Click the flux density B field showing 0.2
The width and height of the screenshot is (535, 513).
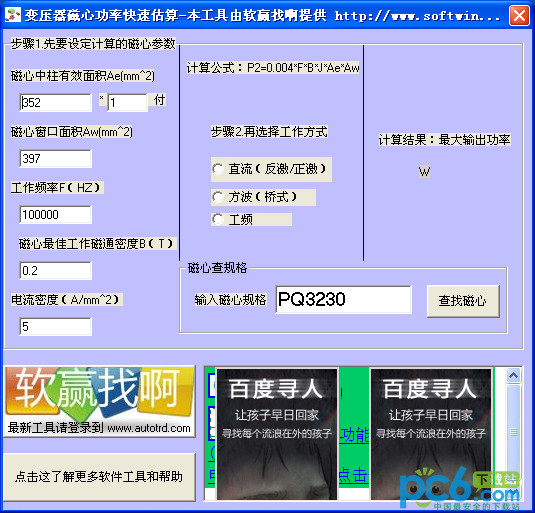(56, 270)
